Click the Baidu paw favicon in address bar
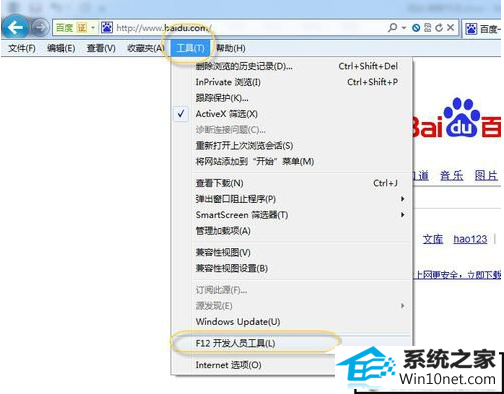 point(107,28)
